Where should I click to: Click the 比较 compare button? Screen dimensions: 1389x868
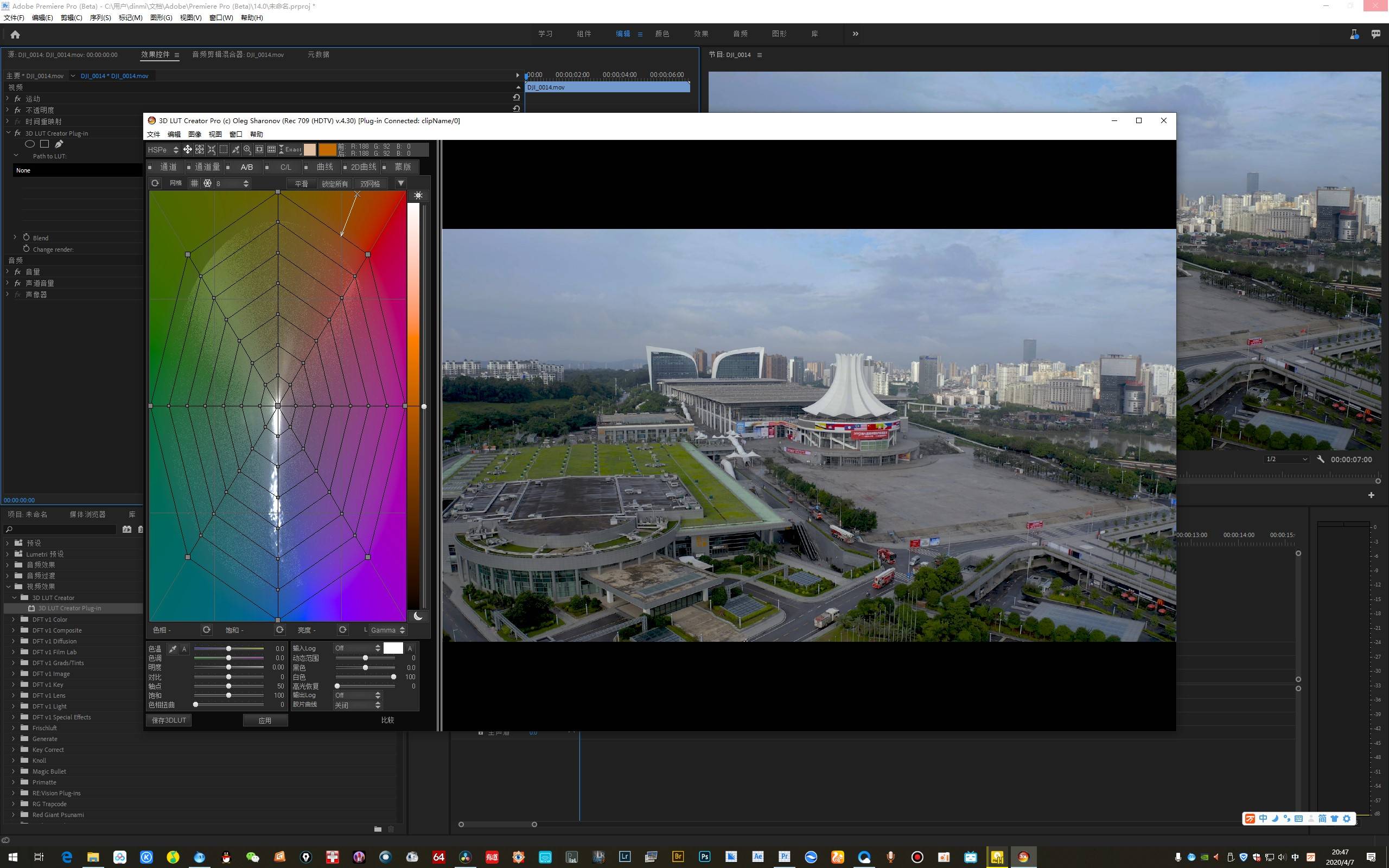(387, 720)
